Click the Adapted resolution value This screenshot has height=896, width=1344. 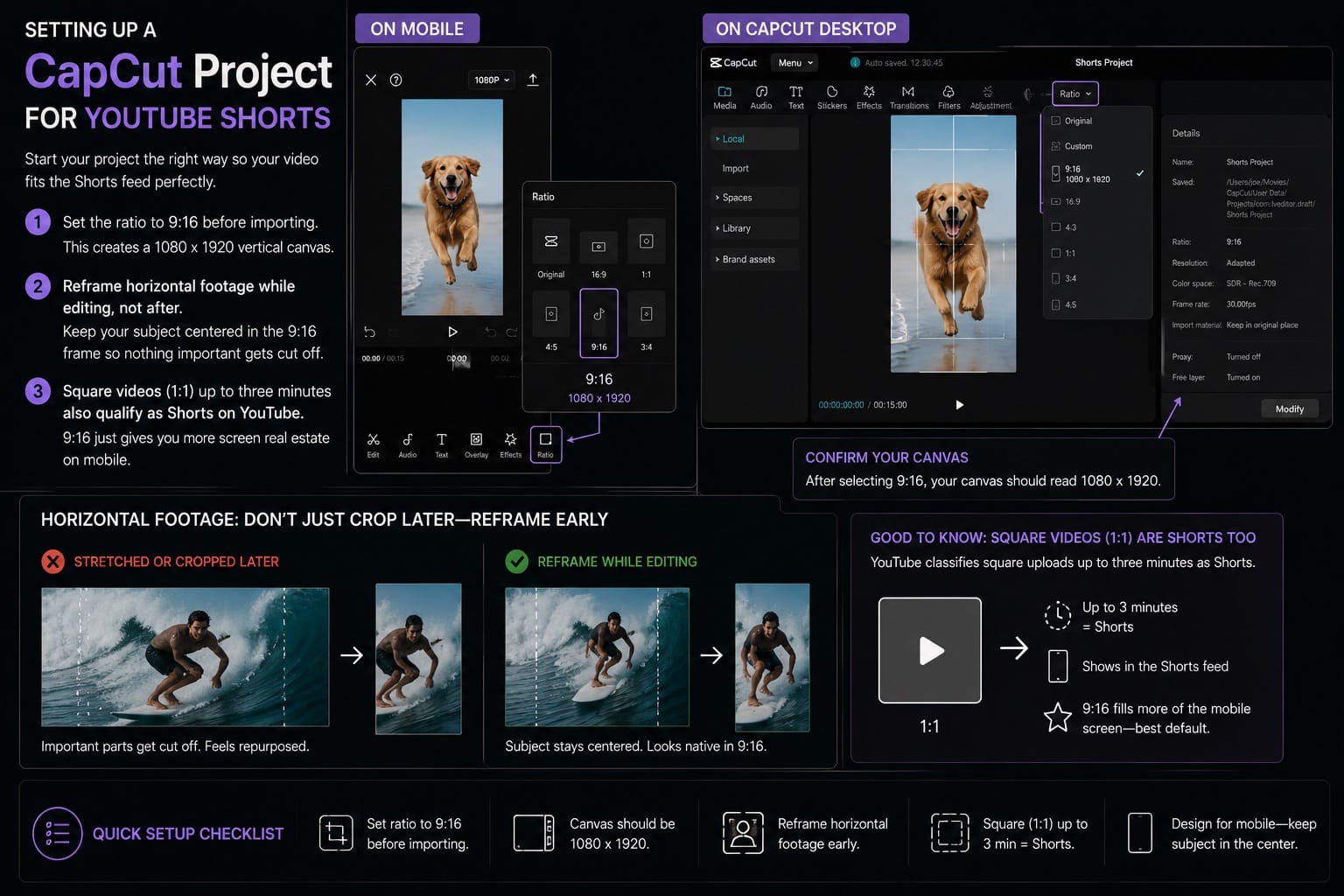click(x=1241, y=262)
